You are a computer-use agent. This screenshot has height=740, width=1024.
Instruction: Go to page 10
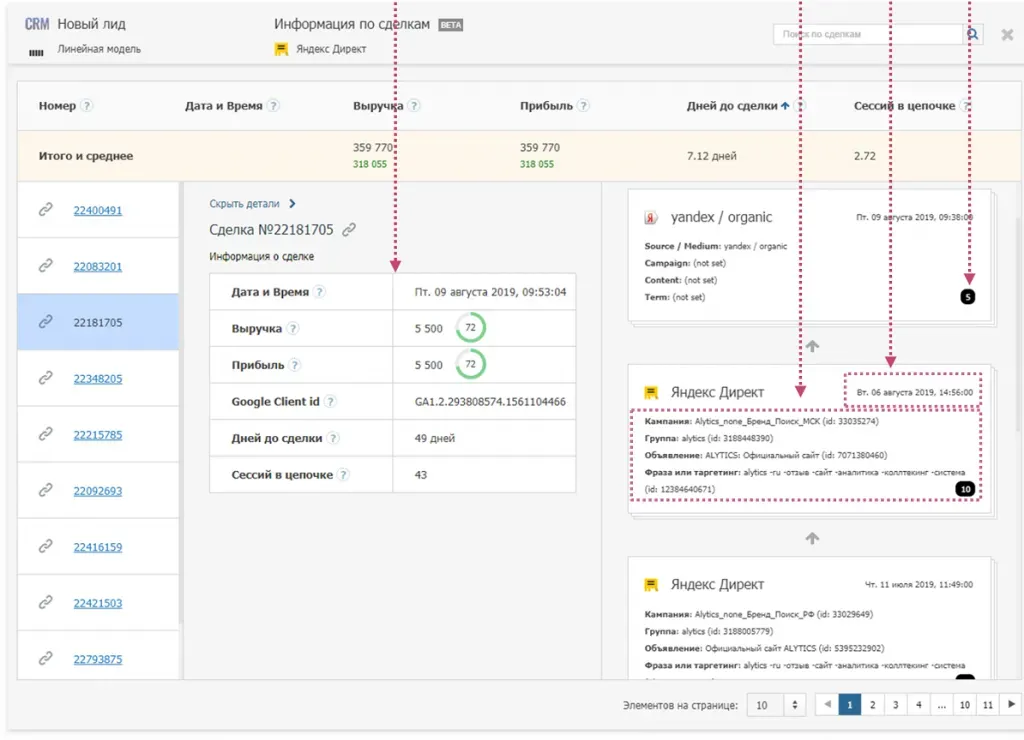pos(965,705)
